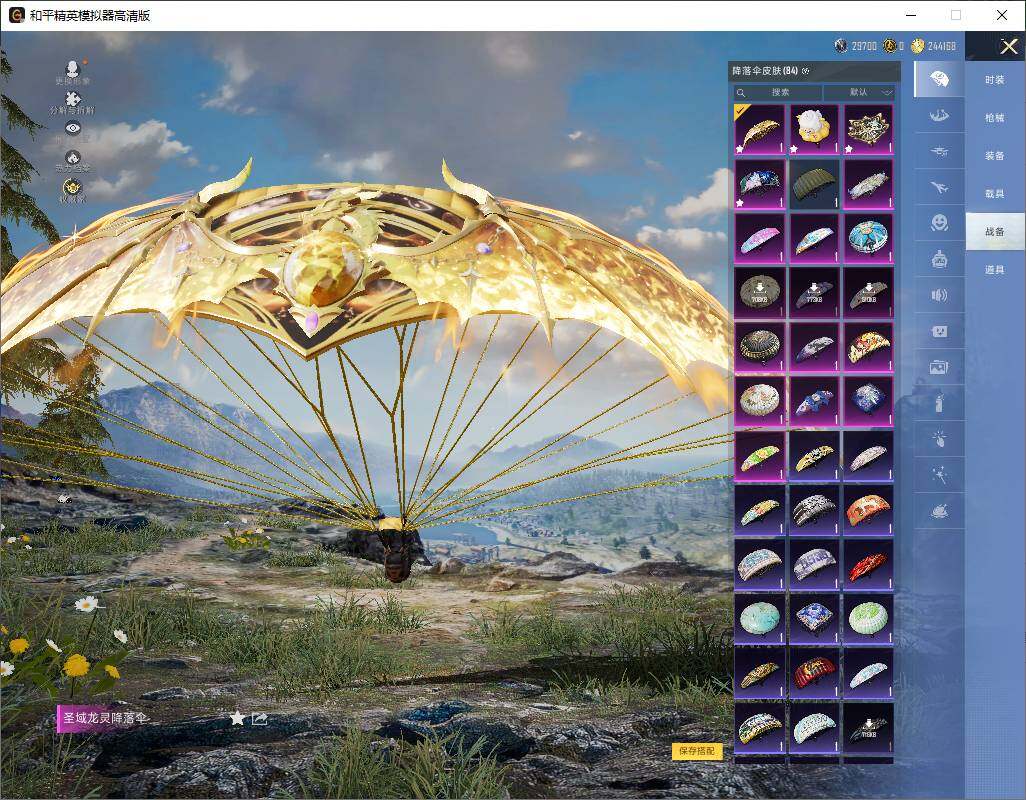
Task: Click the silver currency 29700 icon
Action: (841, 46)
